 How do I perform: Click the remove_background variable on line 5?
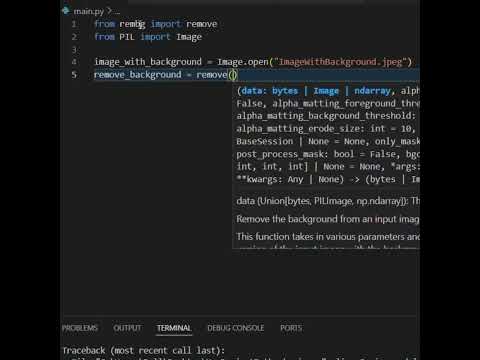coord(138,75)
